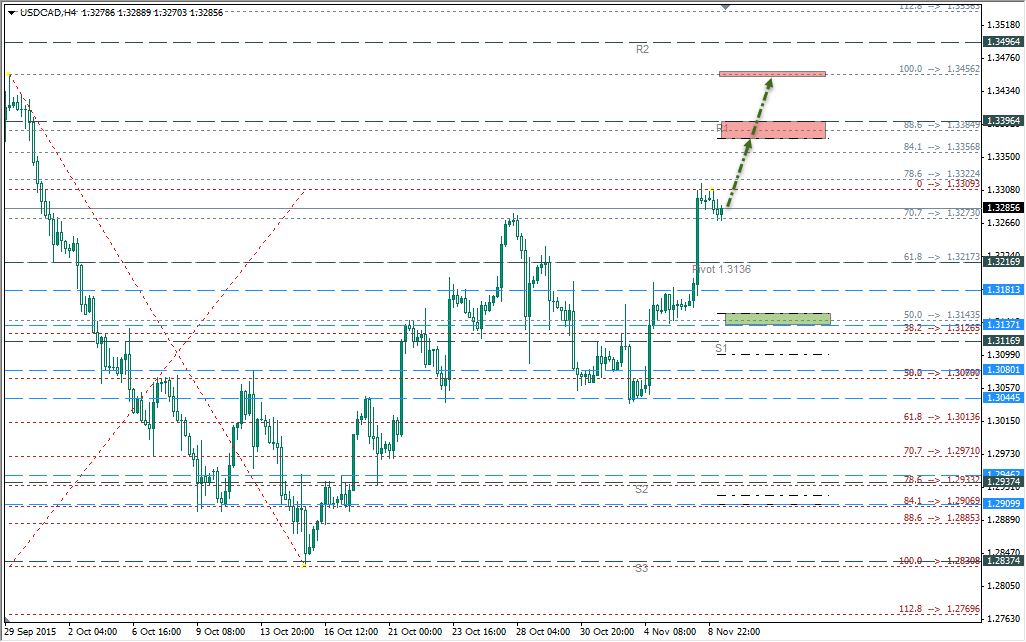Click the current price label 1.32856
Viewport: 1026px width, 642px height.
click(1003, 208)
